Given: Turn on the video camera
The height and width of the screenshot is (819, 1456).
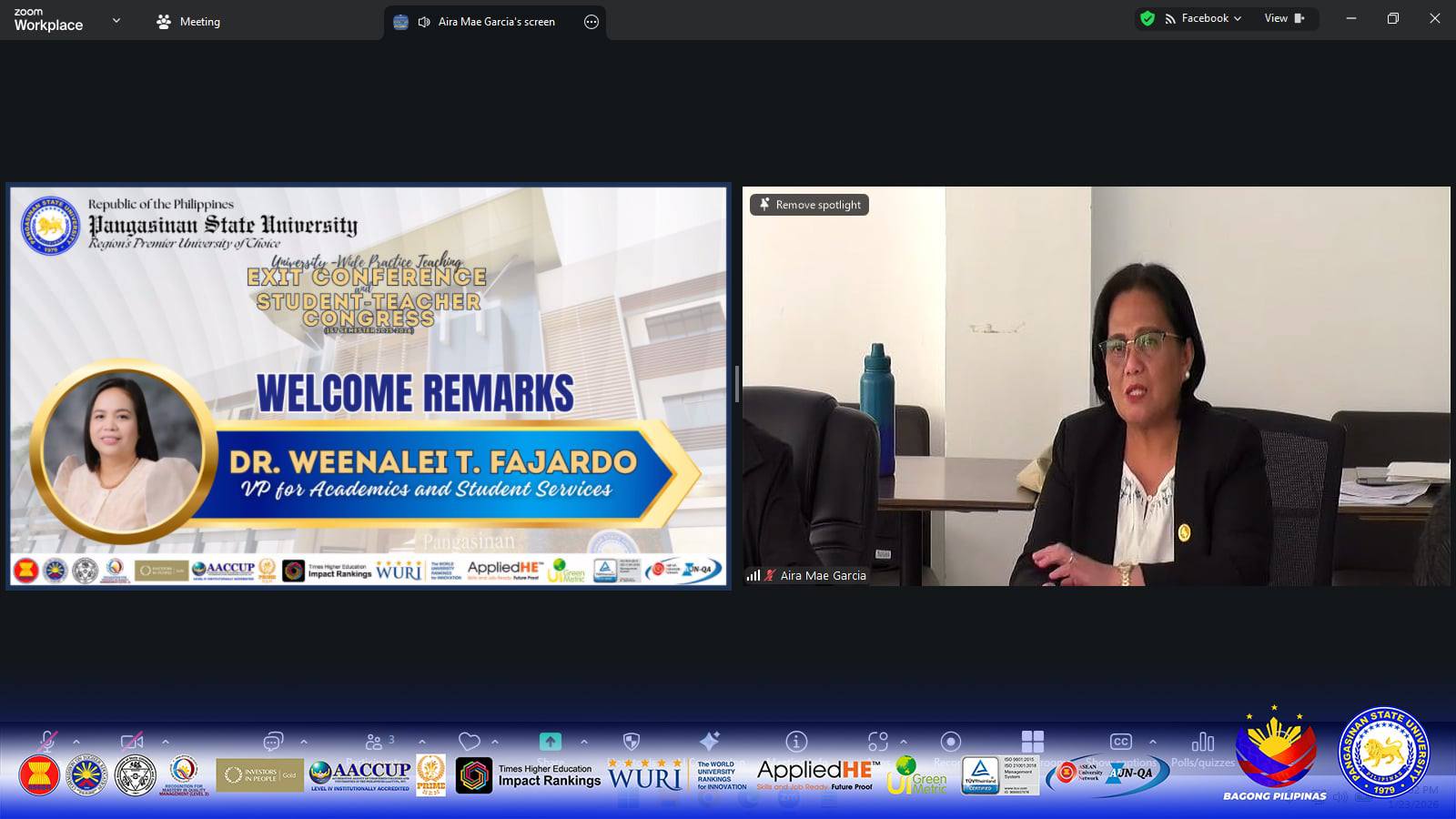Looking at the screenshot, I should point(132,742).
